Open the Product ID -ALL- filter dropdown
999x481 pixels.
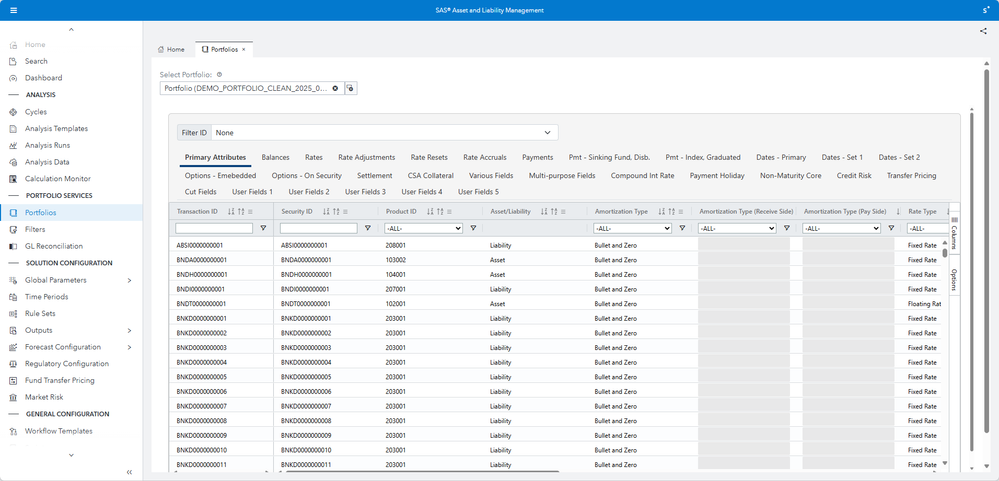click(423, 228)
